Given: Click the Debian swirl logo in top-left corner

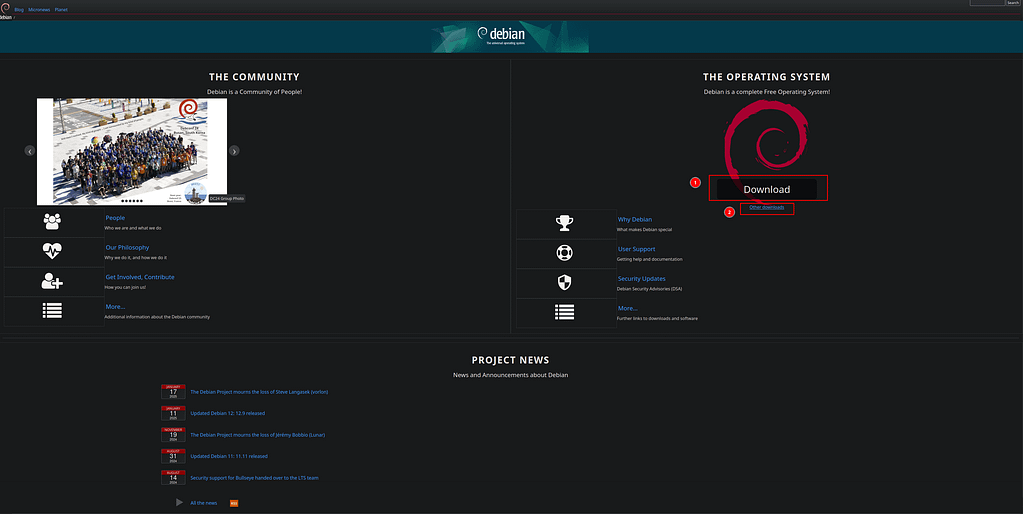Looking at the screenshot, I should tap(6, 7).
